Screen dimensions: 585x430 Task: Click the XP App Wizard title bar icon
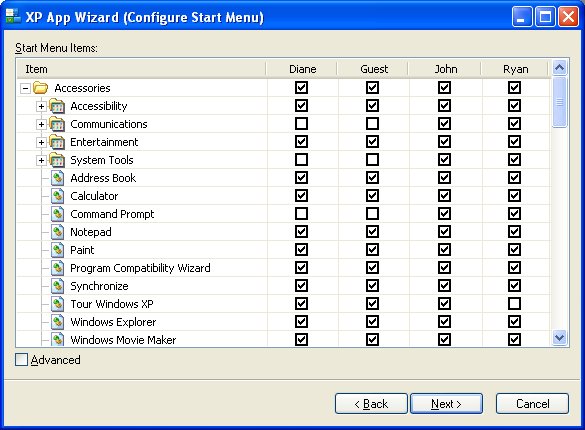pos(13,16)
